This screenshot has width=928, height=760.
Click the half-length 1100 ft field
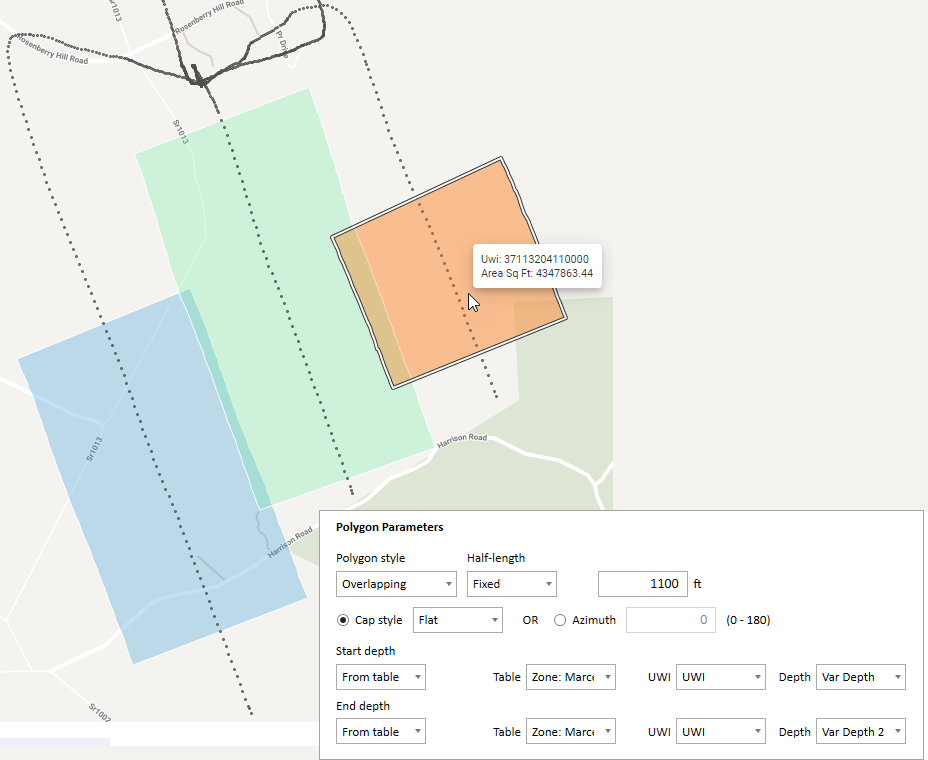pos(642,584)
